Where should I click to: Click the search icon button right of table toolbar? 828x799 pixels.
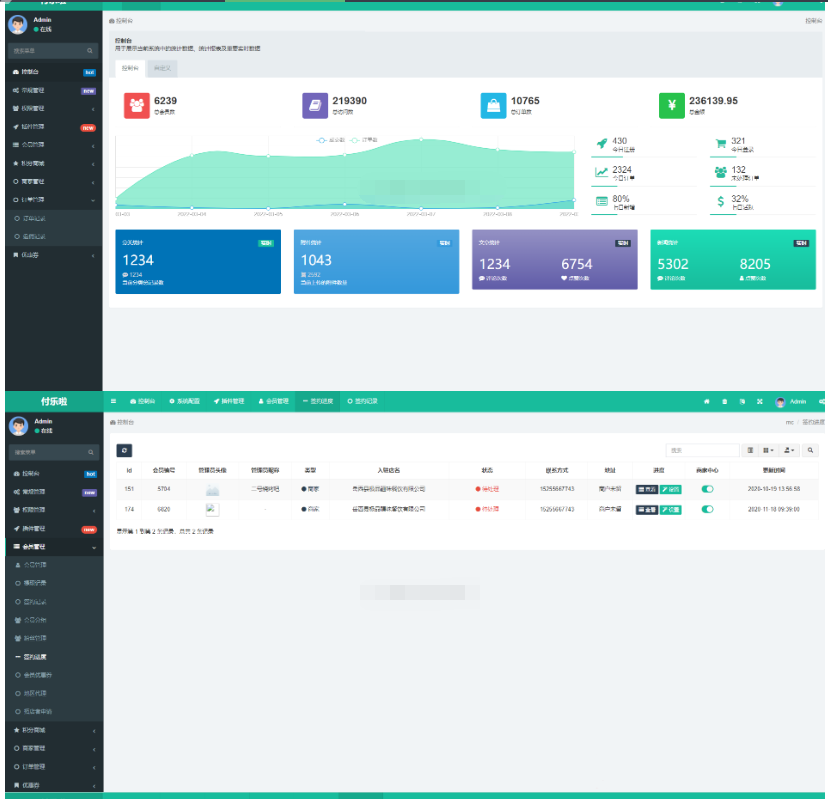click(811, 451)
